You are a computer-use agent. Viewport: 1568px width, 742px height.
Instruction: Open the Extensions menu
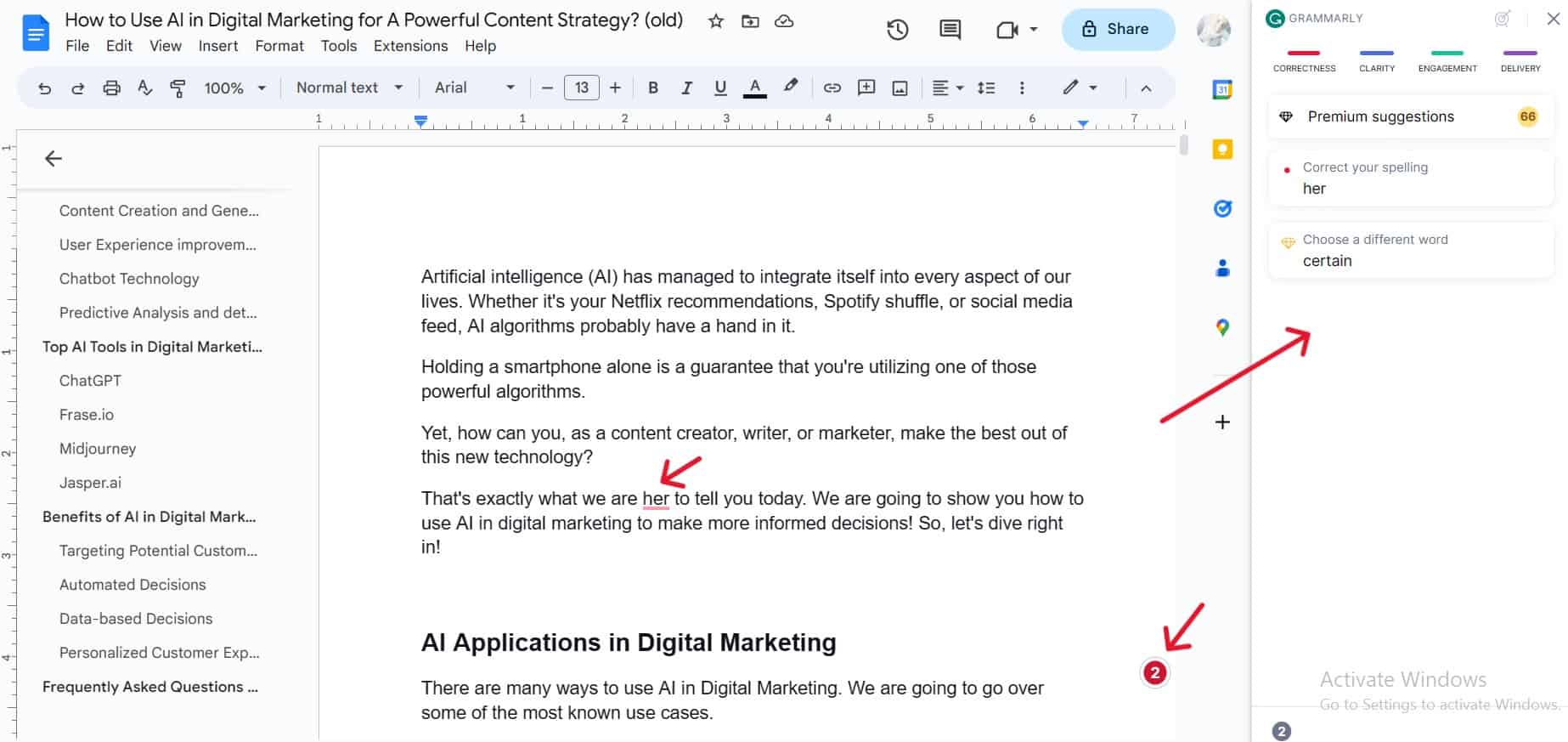[x=410, y=46]
